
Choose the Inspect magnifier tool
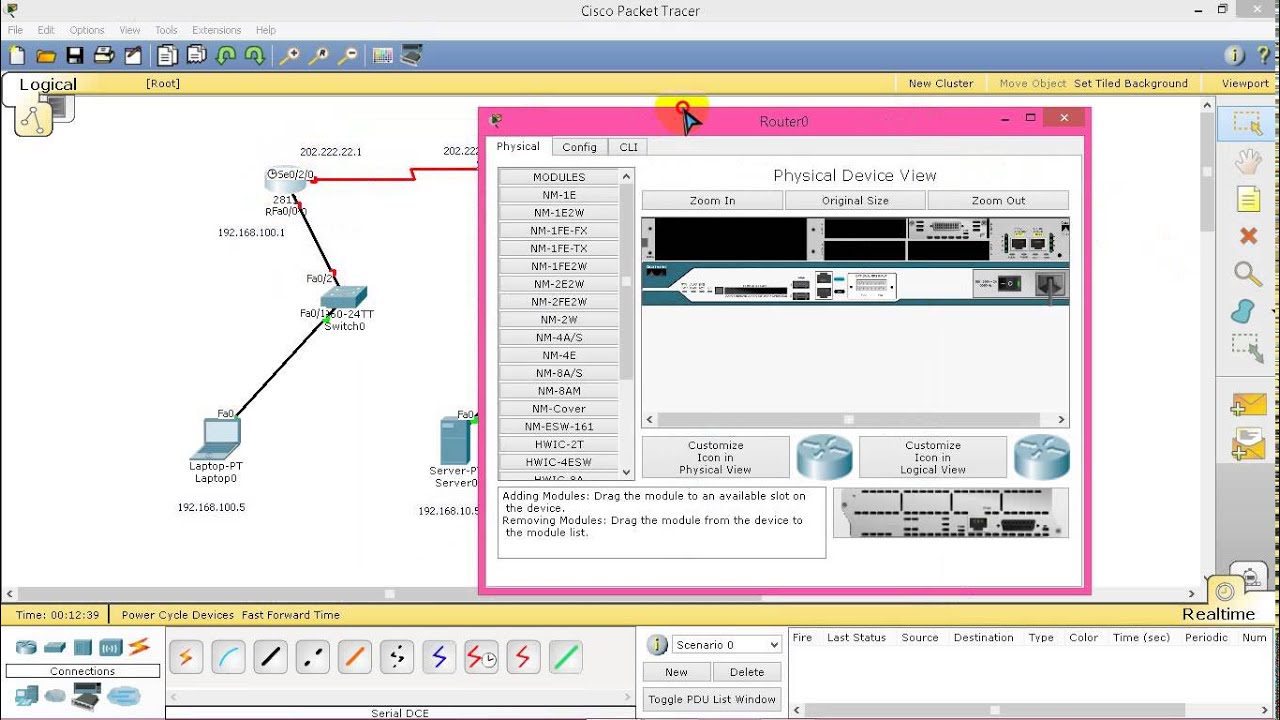[1247, 273]
